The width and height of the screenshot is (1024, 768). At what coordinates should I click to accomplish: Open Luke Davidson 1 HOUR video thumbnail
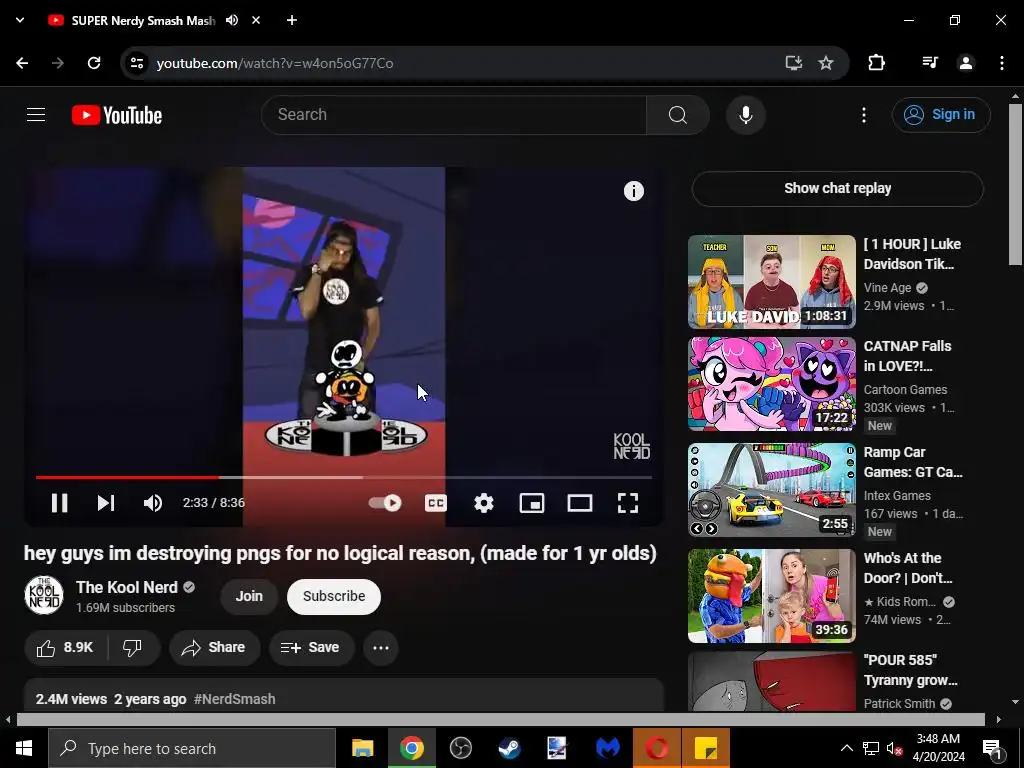tap(771, 281)
